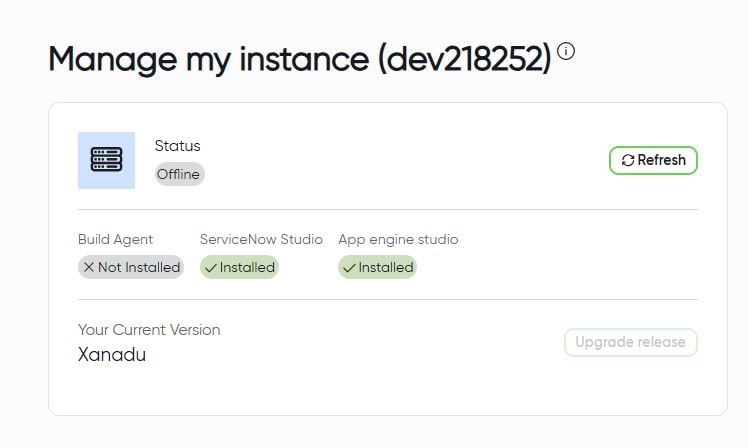The height and width of the screenshot is (448, 748).
Task: Click the dev218252 instance ID in title
Action: (465, 59)
